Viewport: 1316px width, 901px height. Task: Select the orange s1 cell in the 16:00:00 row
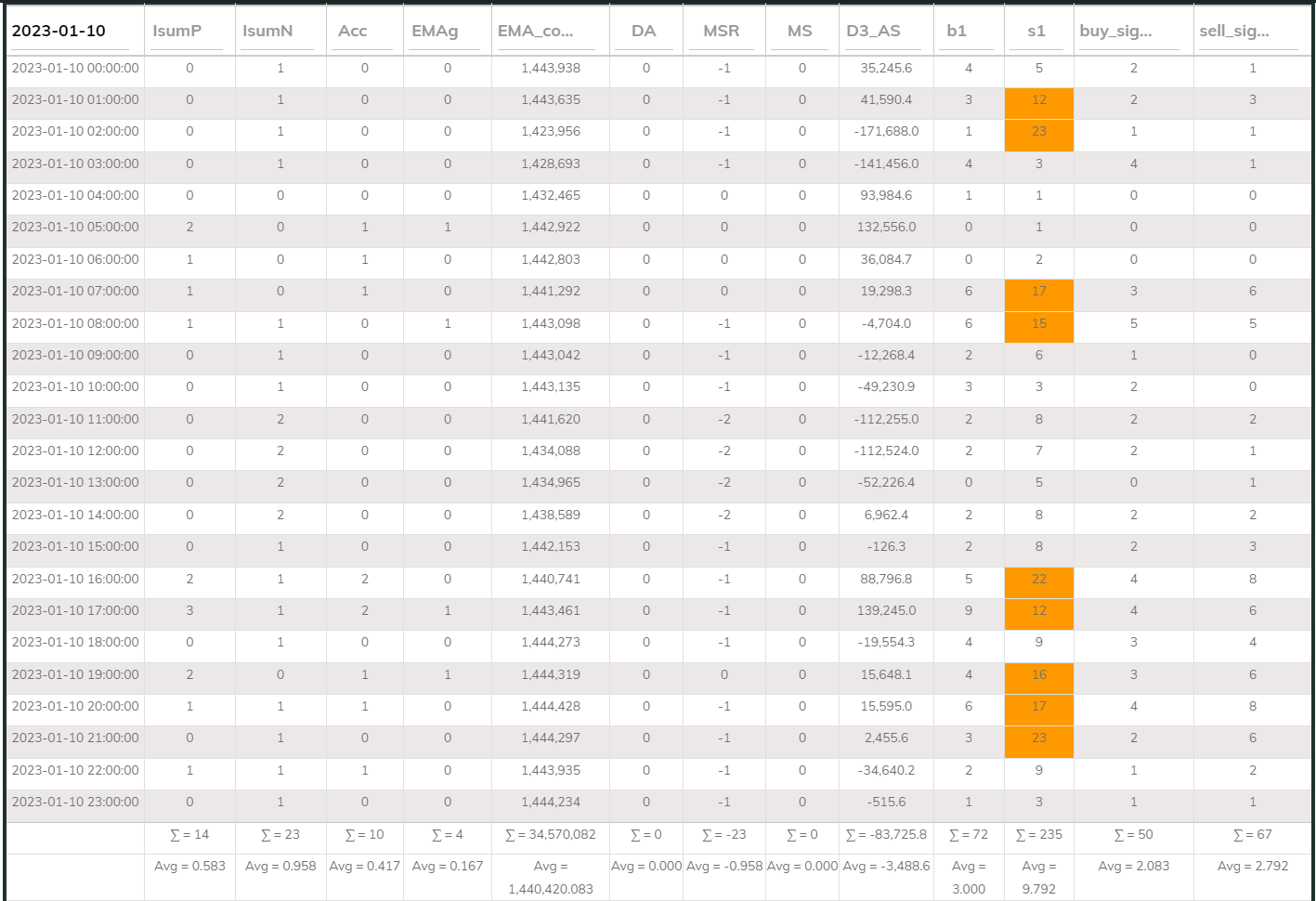point(1038,579)
